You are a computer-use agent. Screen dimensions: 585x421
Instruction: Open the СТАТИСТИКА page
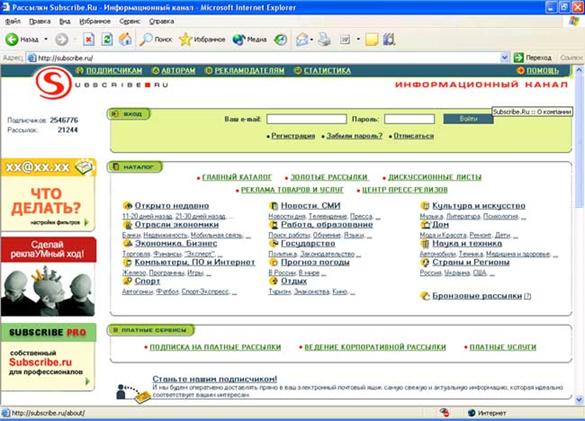coord(327,71)
